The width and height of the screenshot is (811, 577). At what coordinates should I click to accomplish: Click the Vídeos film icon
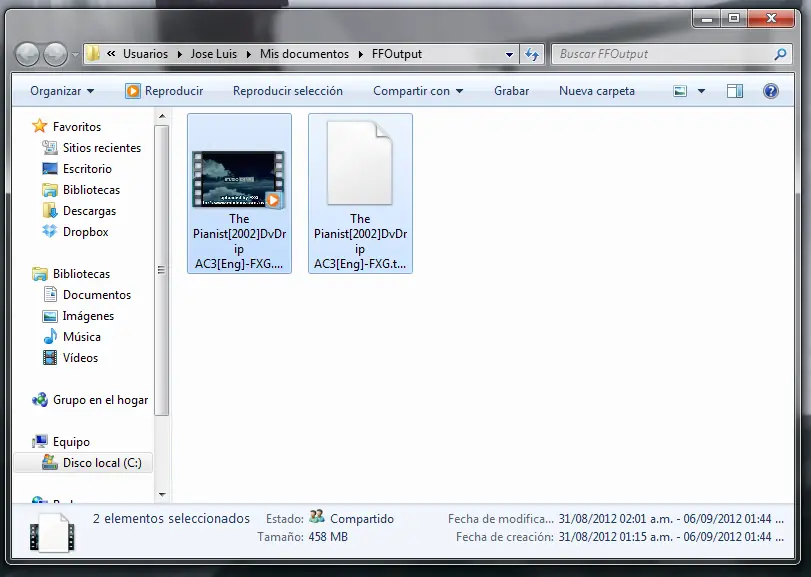pos(50,358)
